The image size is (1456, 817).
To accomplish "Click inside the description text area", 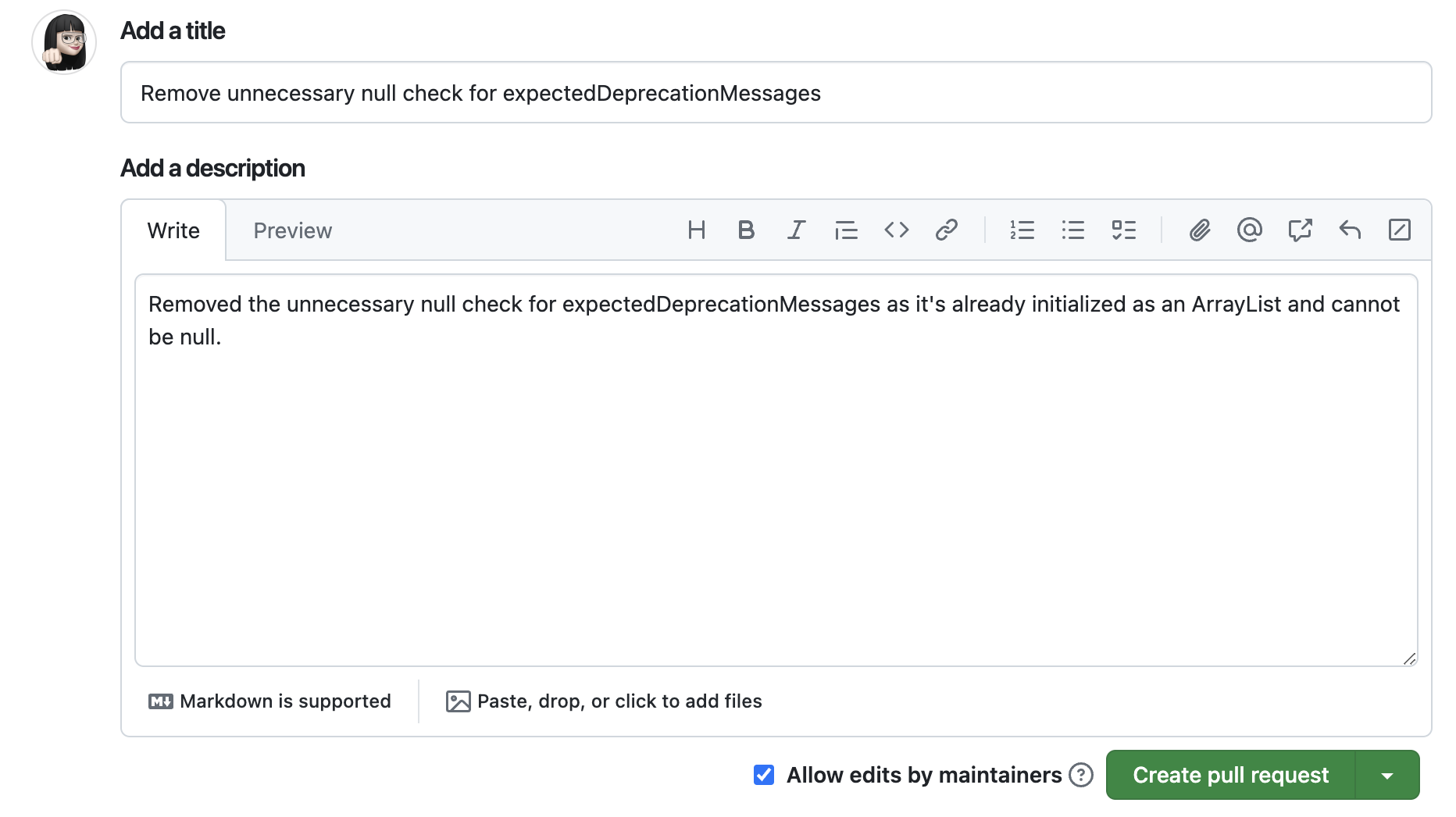I will (x=776, y=470).
